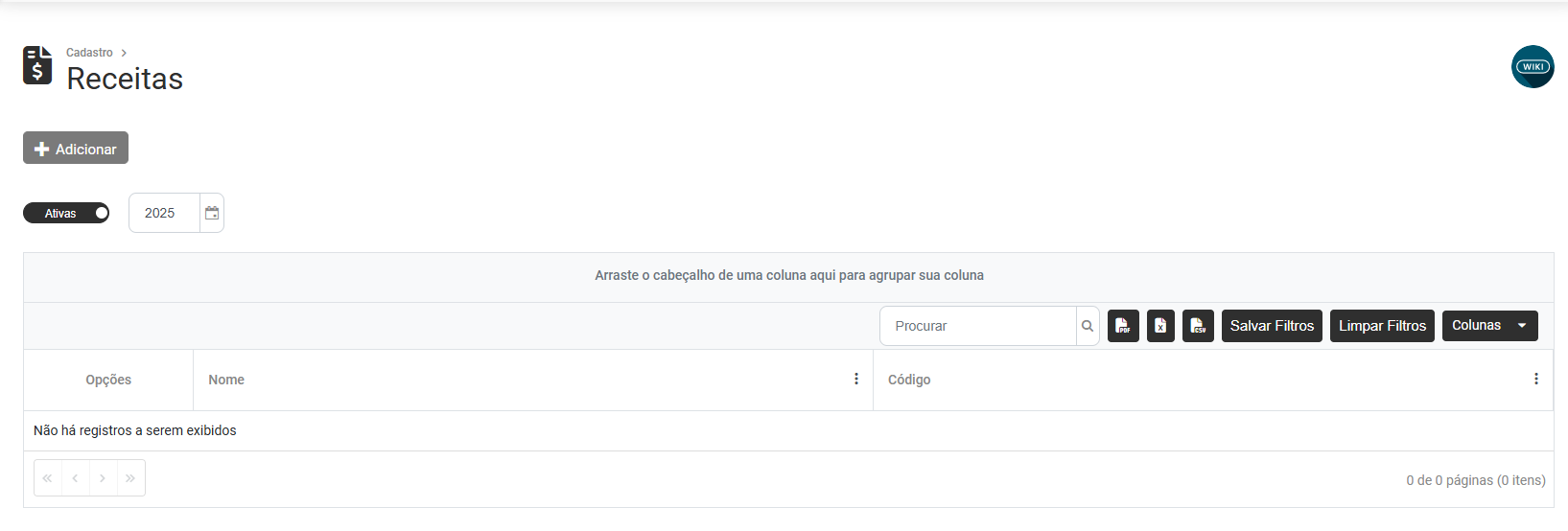Export the table as CSV
This screenshot has height=531, width=1568.
1198,326
